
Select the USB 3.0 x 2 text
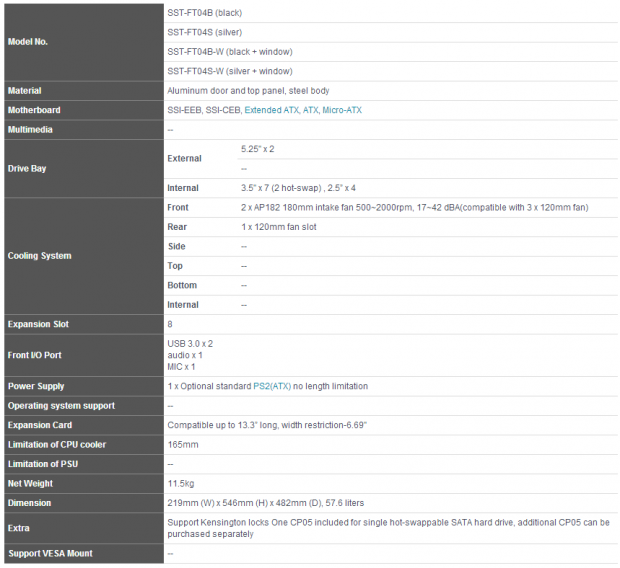(x=190, y=344)
